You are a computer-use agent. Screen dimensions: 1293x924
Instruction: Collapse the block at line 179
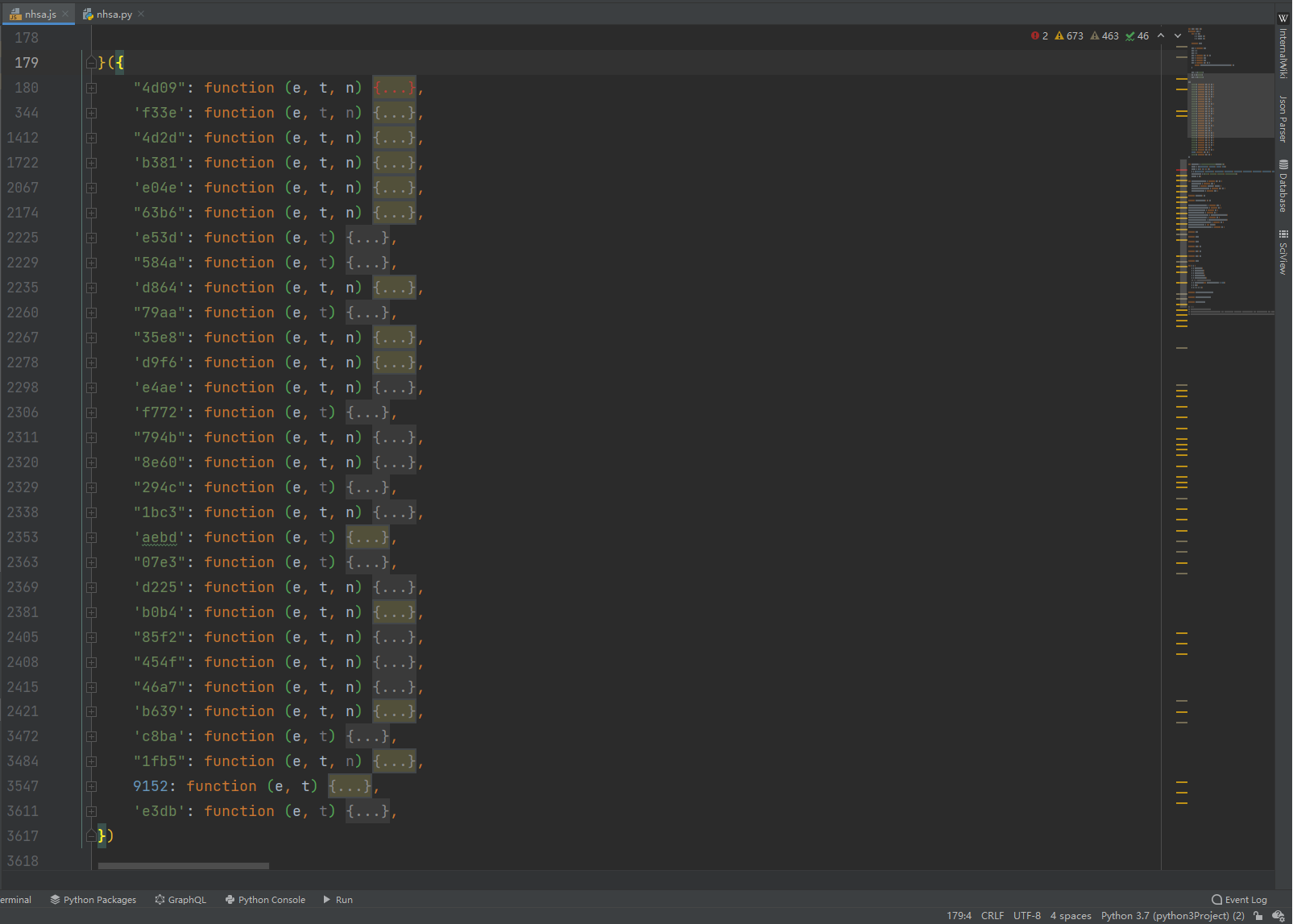click(x=91, y=63)
